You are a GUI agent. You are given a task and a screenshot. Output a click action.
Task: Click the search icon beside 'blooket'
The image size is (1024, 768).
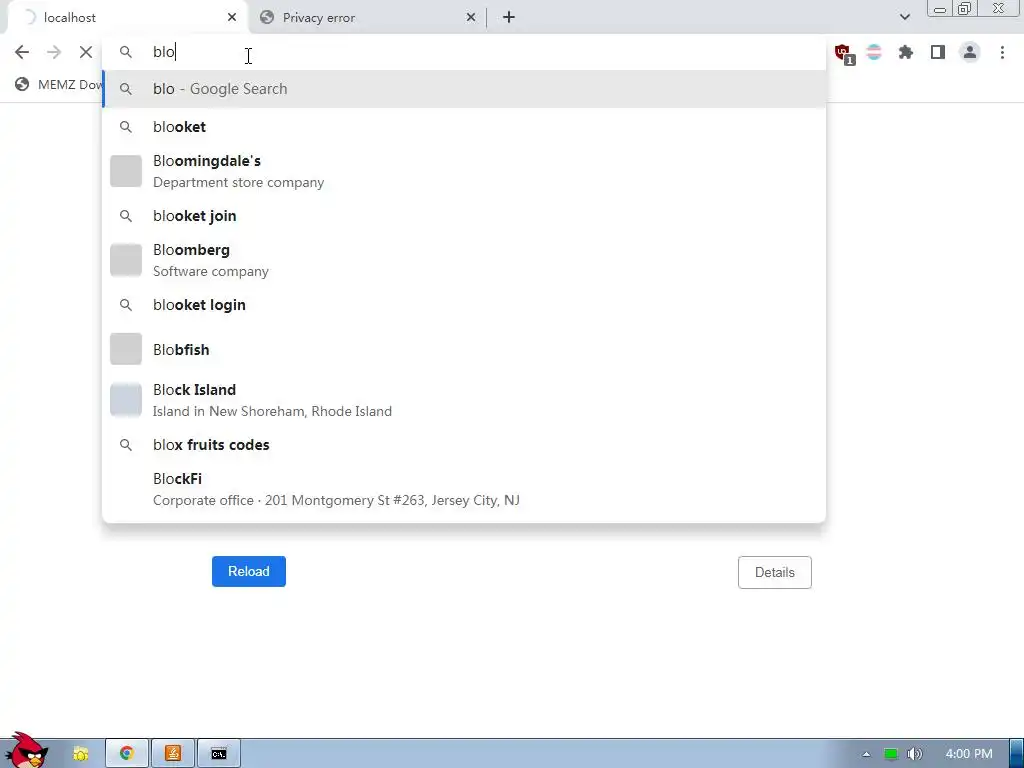click(x=126, y=127)
